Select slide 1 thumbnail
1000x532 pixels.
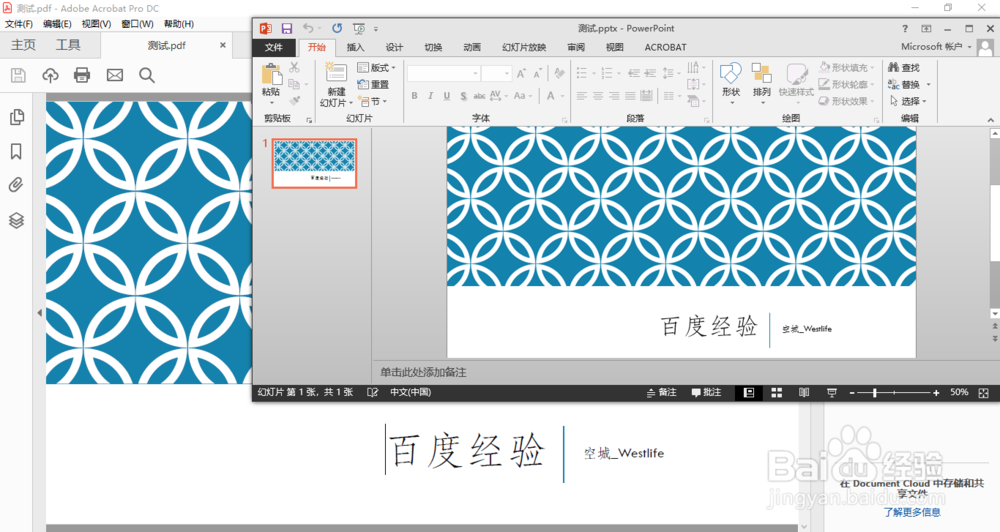pos(314,163)
